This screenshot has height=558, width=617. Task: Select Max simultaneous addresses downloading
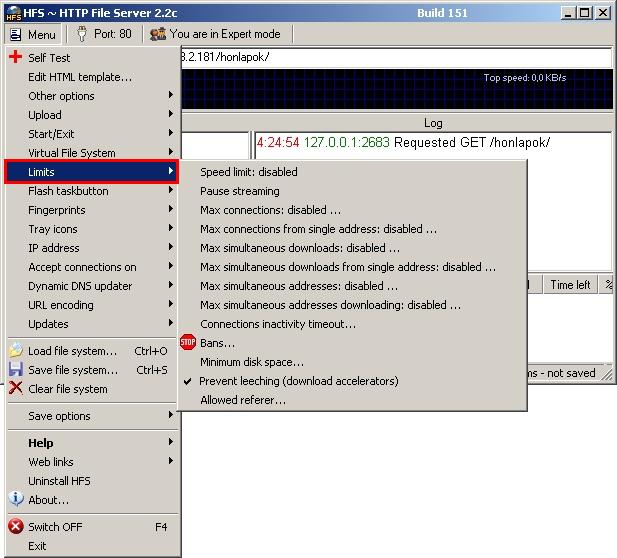[352, 305]
